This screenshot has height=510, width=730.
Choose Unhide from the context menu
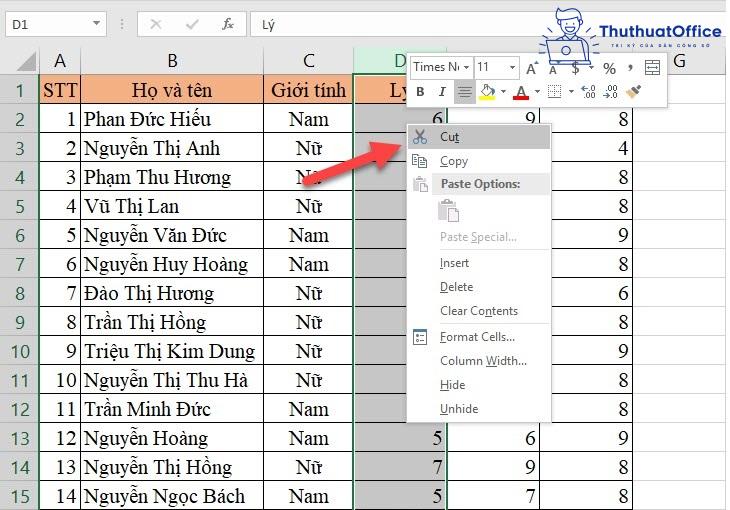click(x=479, y=409)
